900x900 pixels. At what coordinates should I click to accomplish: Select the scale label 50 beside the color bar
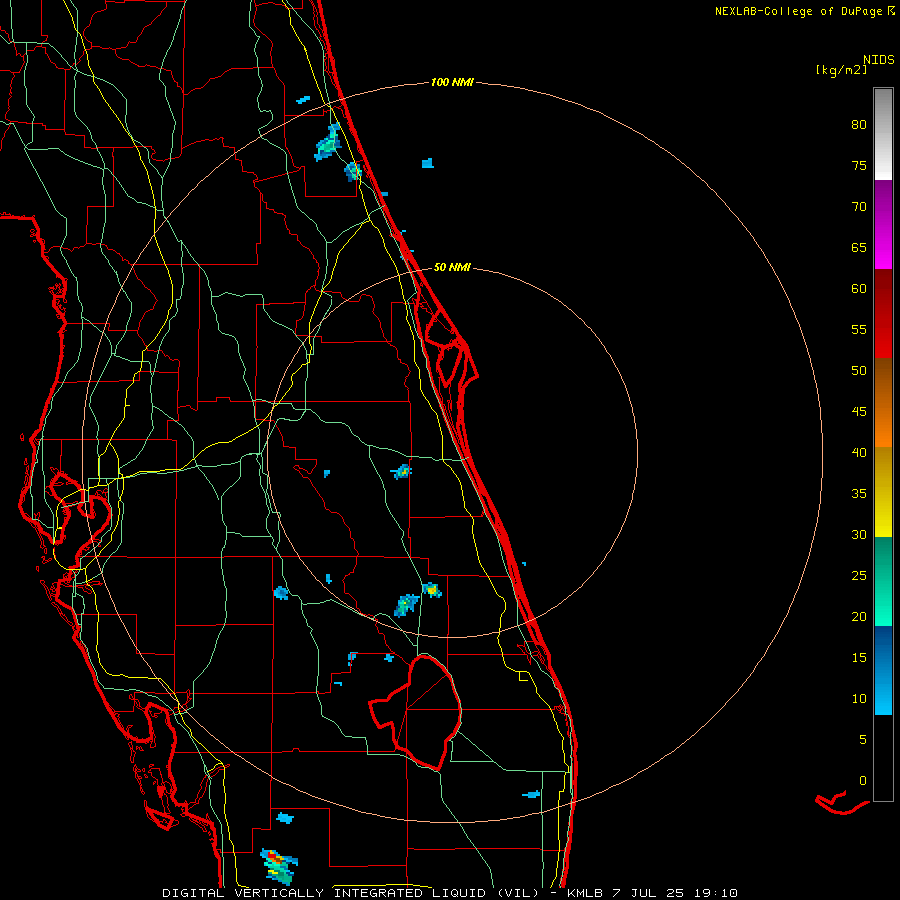click(x=859, y=370)
